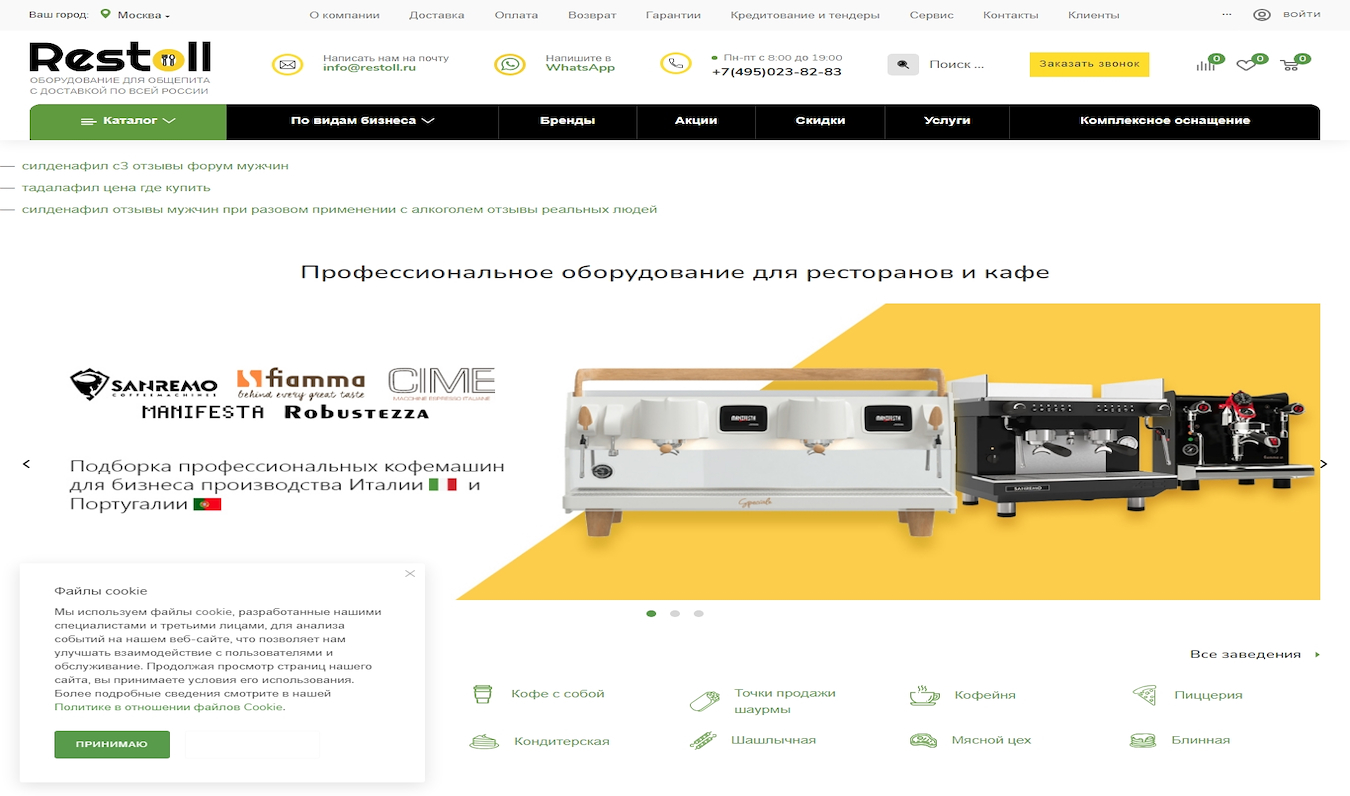This screenshot has width=1350, height=796.
Task: Open the Гарантии top link
Action: pyautogui.click(x=673, y=15)
